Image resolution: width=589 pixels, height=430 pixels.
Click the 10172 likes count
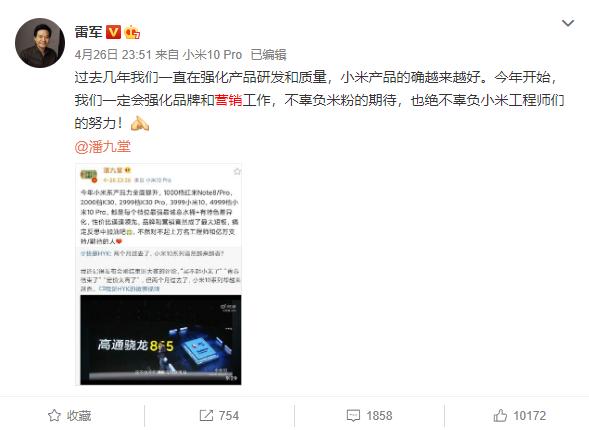click(x=530, y=416)
